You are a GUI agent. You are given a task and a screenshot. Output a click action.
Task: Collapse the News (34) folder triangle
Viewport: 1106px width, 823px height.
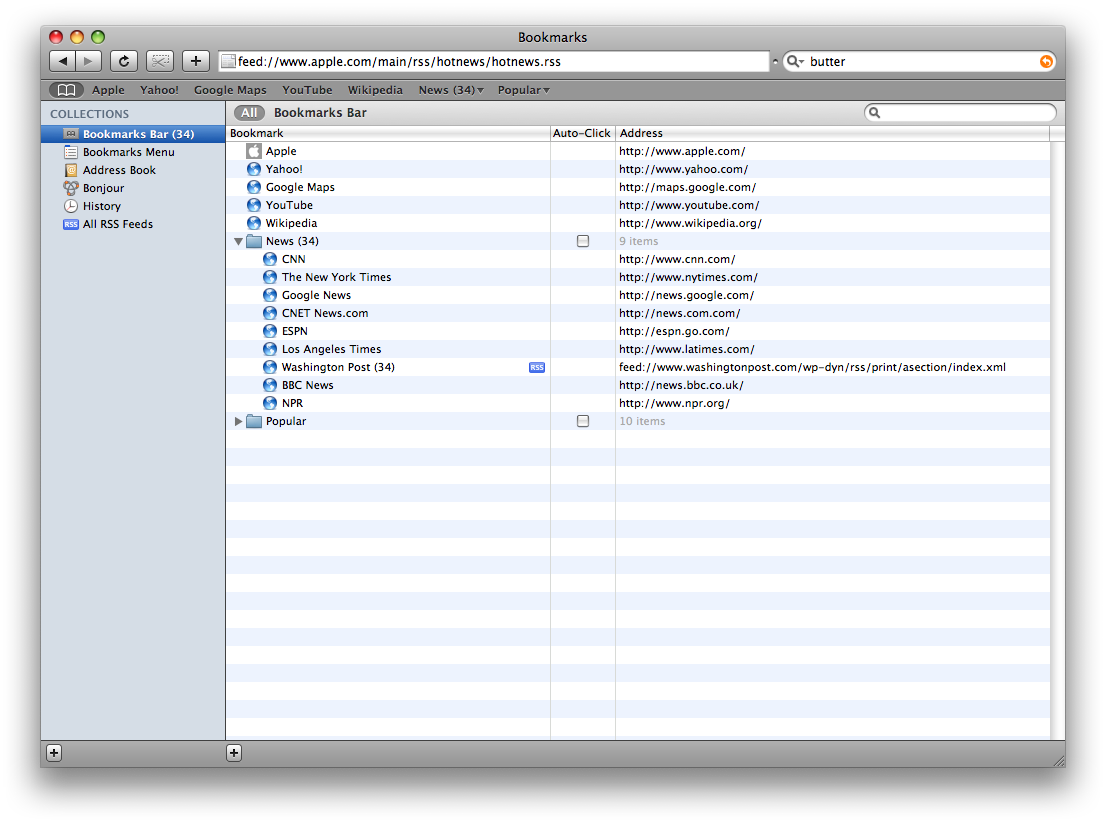(238, 241)
